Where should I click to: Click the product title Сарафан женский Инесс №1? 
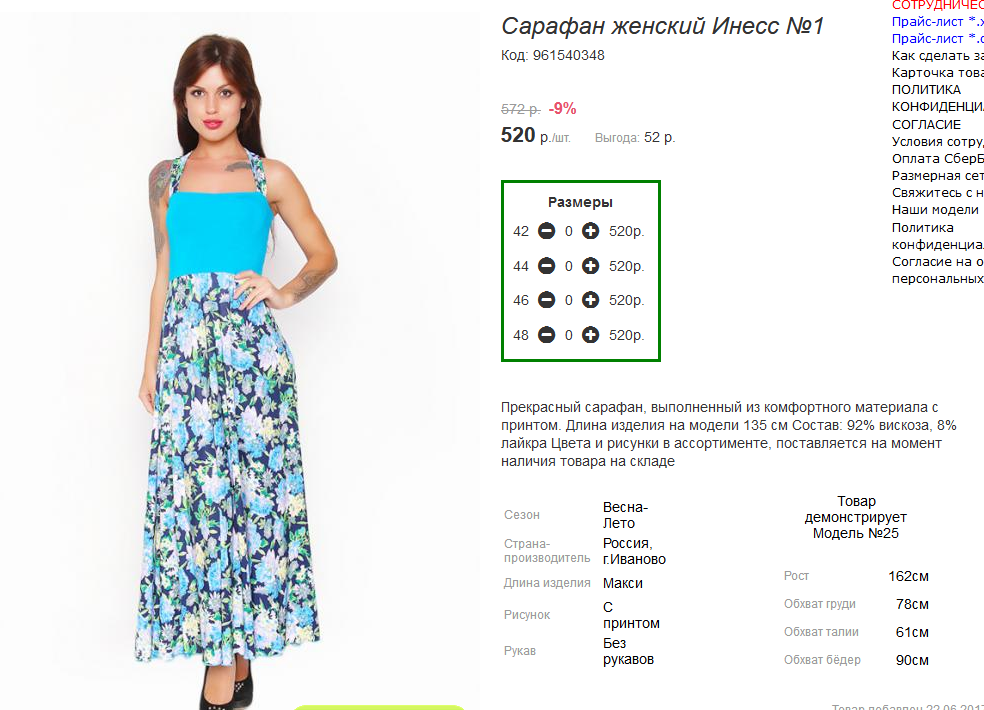[x=662, y=26]
